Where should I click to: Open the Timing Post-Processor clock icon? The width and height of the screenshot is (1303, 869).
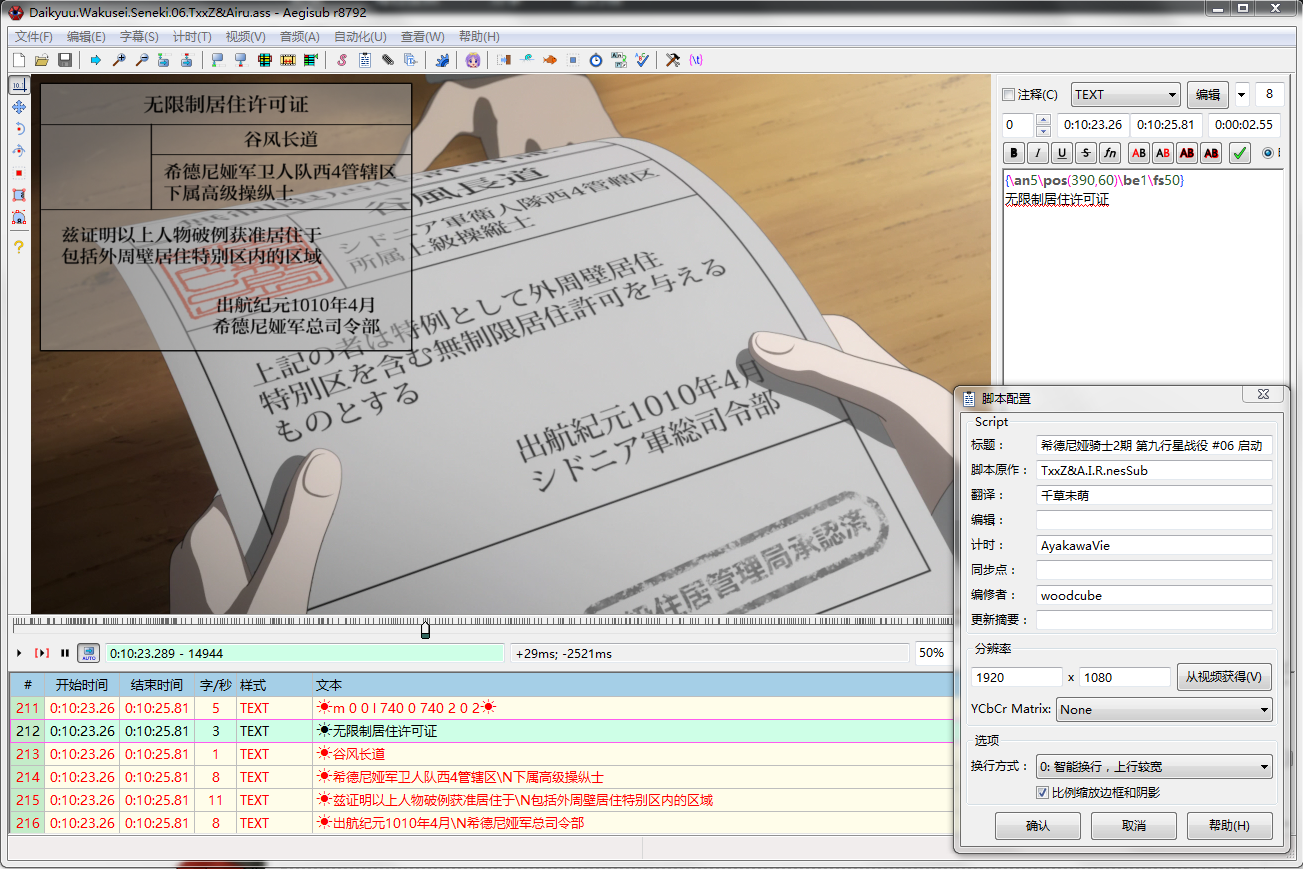tap(596, 60)
